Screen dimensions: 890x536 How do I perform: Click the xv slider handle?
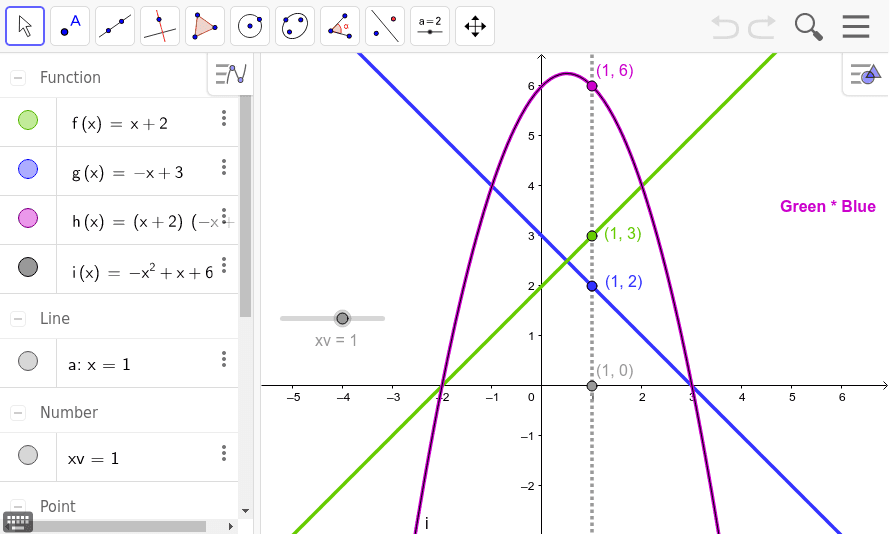pos(342,319)
